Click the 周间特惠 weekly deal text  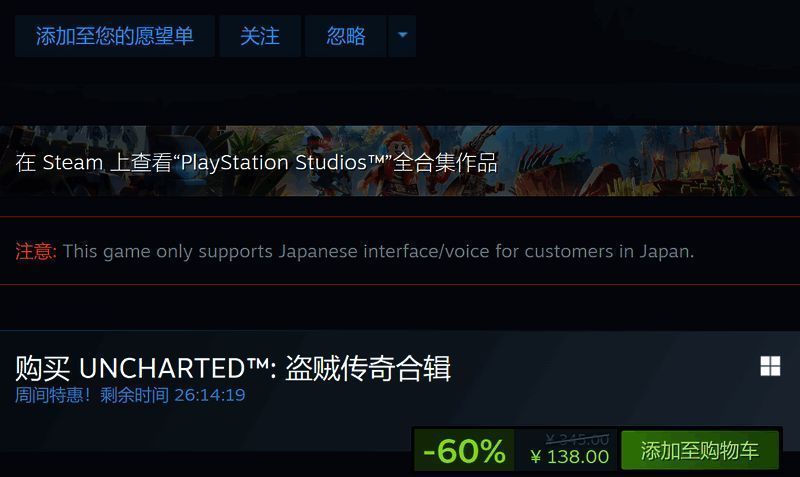[53, 395]
